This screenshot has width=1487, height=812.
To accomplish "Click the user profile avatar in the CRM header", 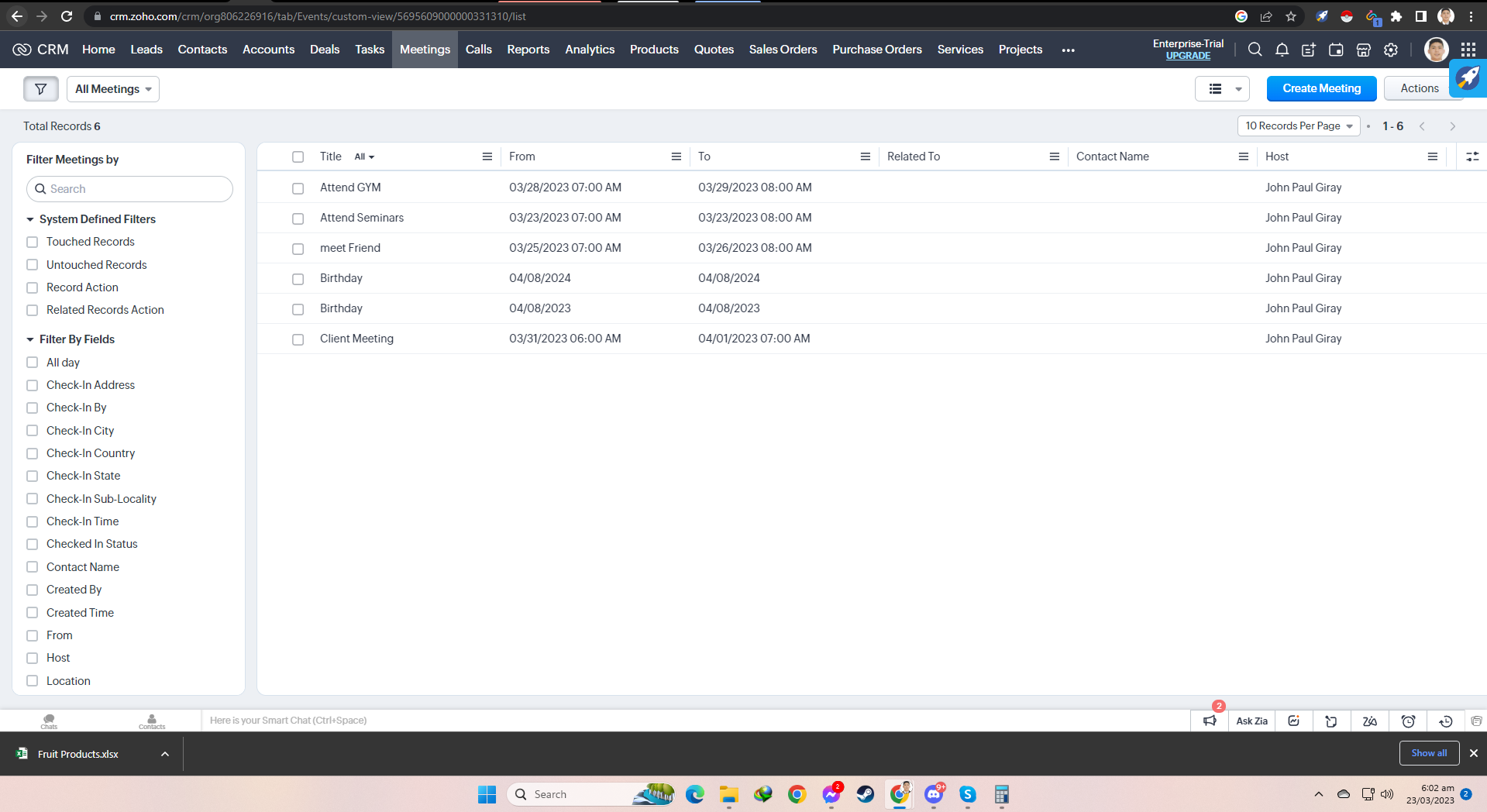I will point(1436,50).
